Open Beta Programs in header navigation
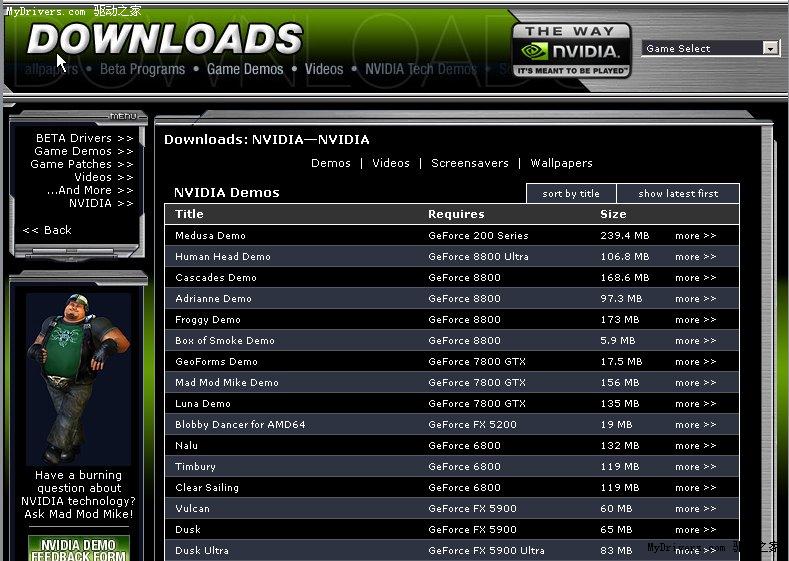 click(x=142, y=69)
